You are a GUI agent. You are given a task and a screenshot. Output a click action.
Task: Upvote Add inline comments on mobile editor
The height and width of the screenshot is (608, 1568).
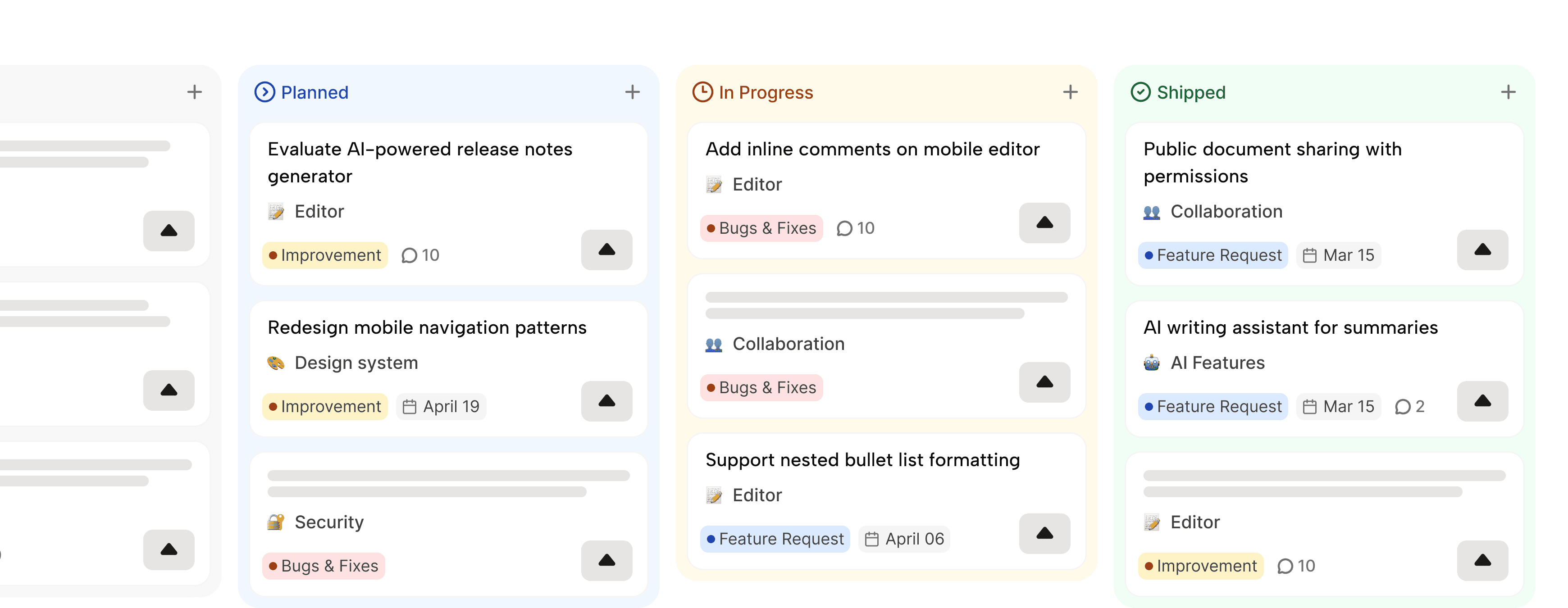1044,223
